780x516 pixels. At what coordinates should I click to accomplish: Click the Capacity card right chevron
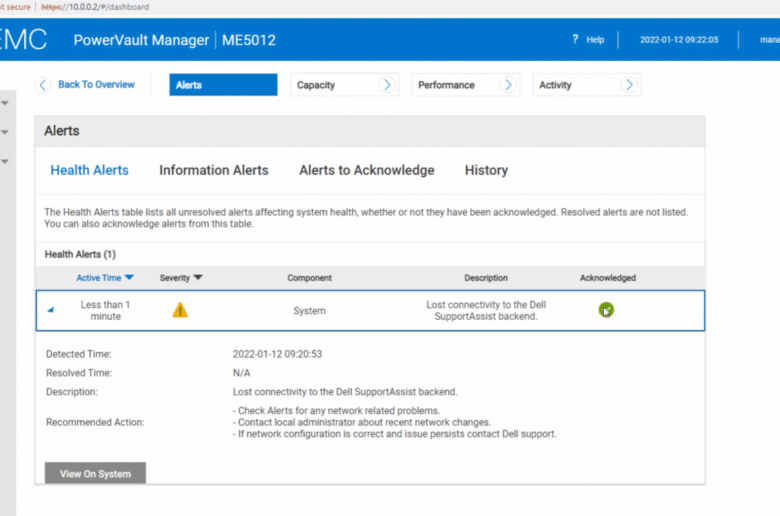(x=387, y=85)
